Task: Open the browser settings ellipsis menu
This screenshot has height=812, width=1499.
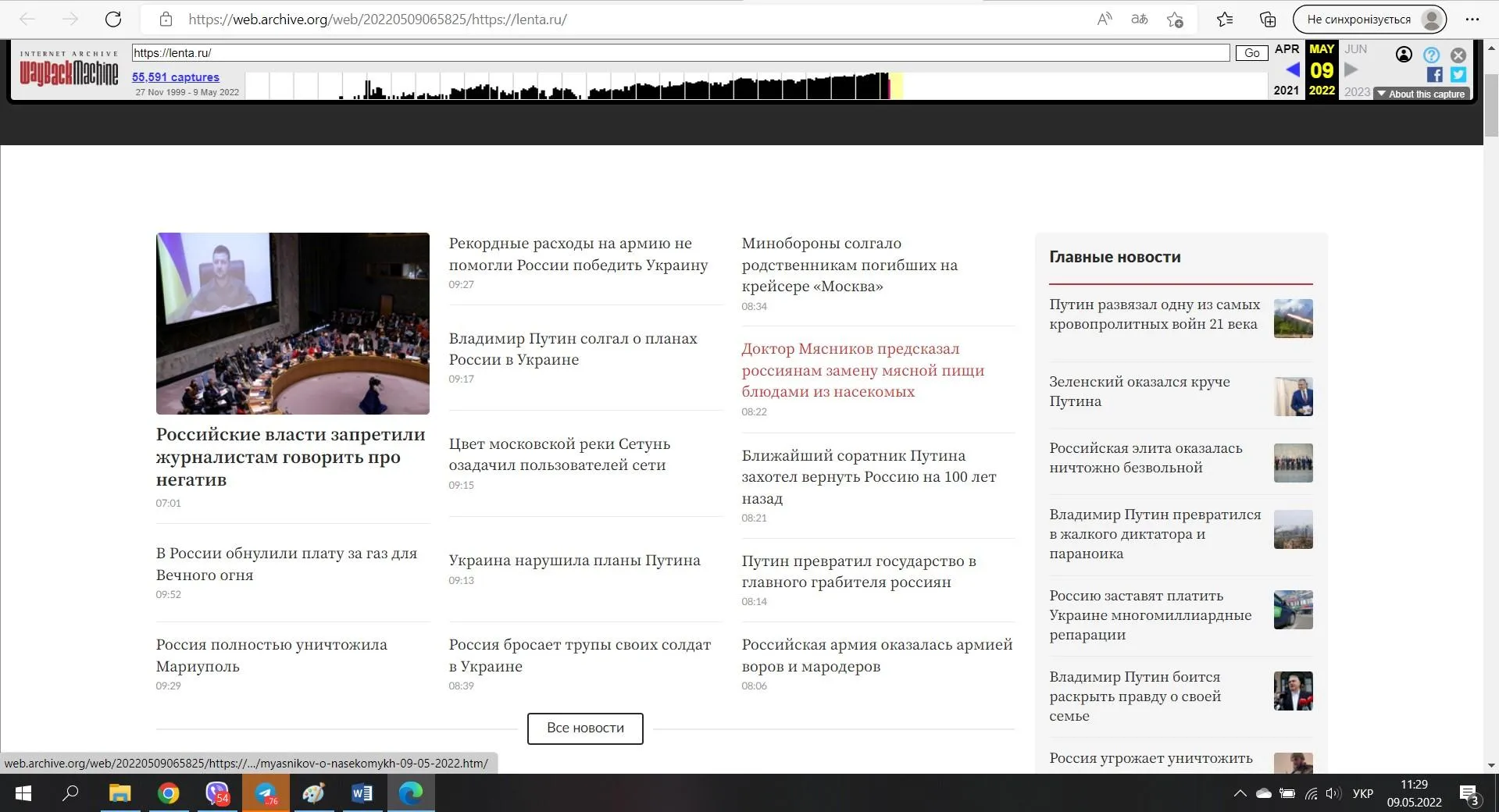Action: (1472, 20)
